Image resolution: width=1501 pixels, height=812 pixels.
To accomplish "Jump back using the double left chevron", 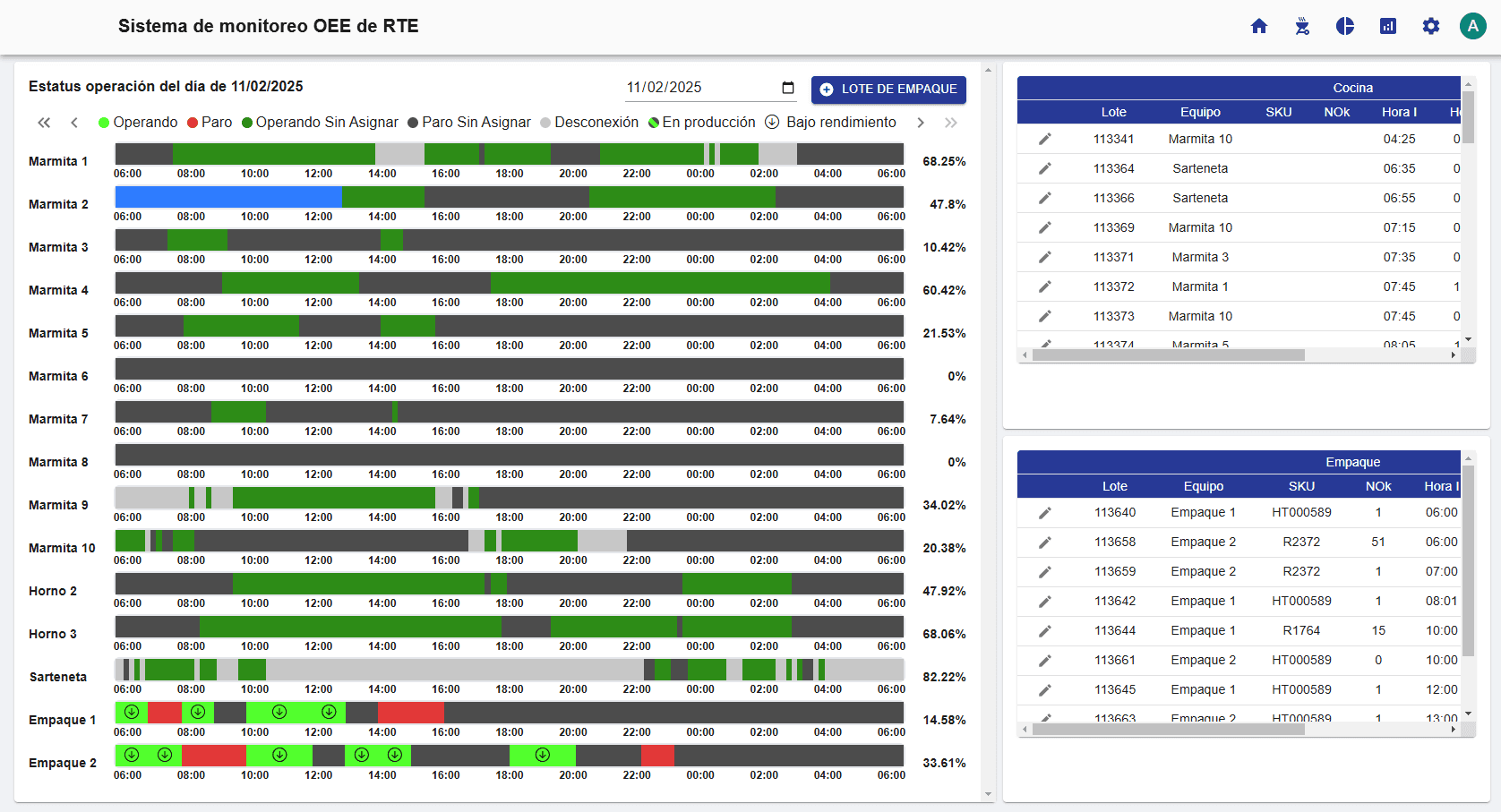I will [x=44, y=123].
